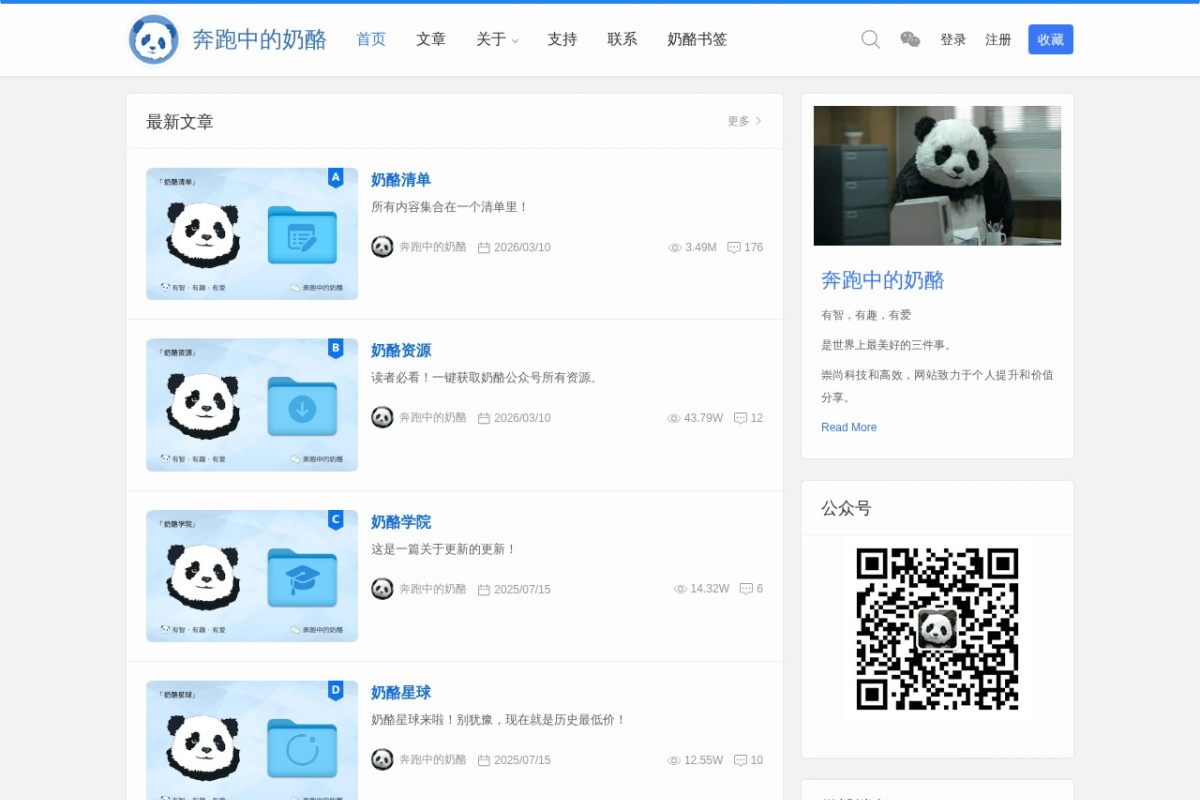This screenshot has height=800, width=1200.
Task: Click the 公众号 widget heading
Action: pos(846,508)
